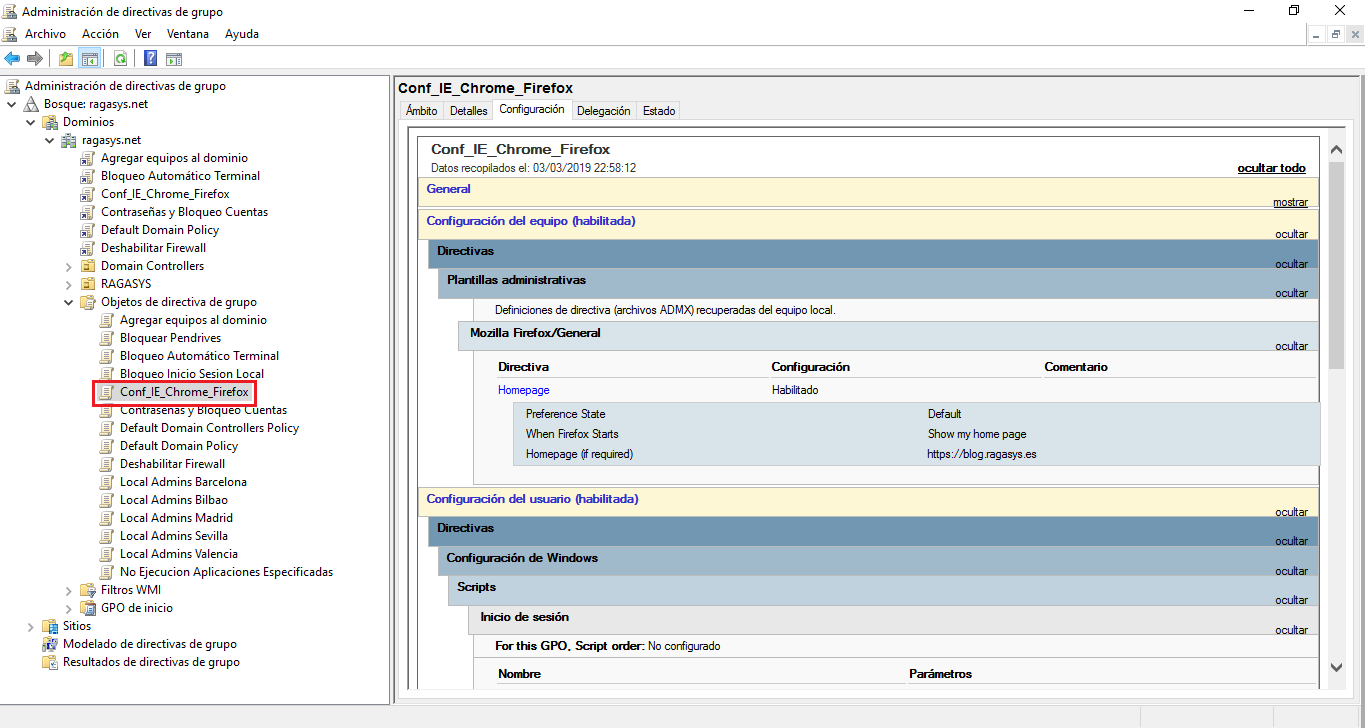The width and height of the screenshot is (1365, 728).
Task: Click mostrar next to General section
Action: pyautogui.click(x=1290, y=201)
